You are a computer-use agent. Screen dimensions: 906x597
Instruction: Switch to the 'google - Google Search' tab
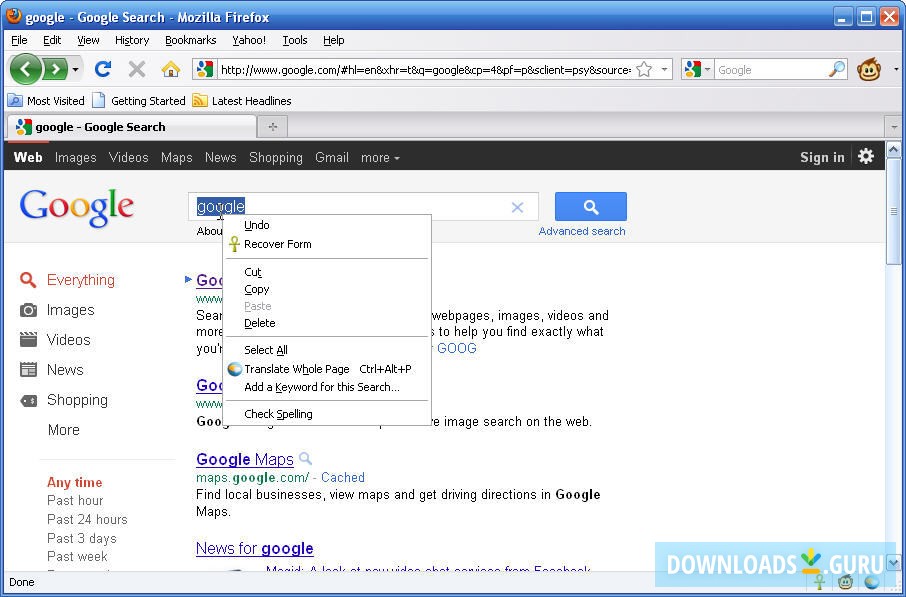coord(132,127)
